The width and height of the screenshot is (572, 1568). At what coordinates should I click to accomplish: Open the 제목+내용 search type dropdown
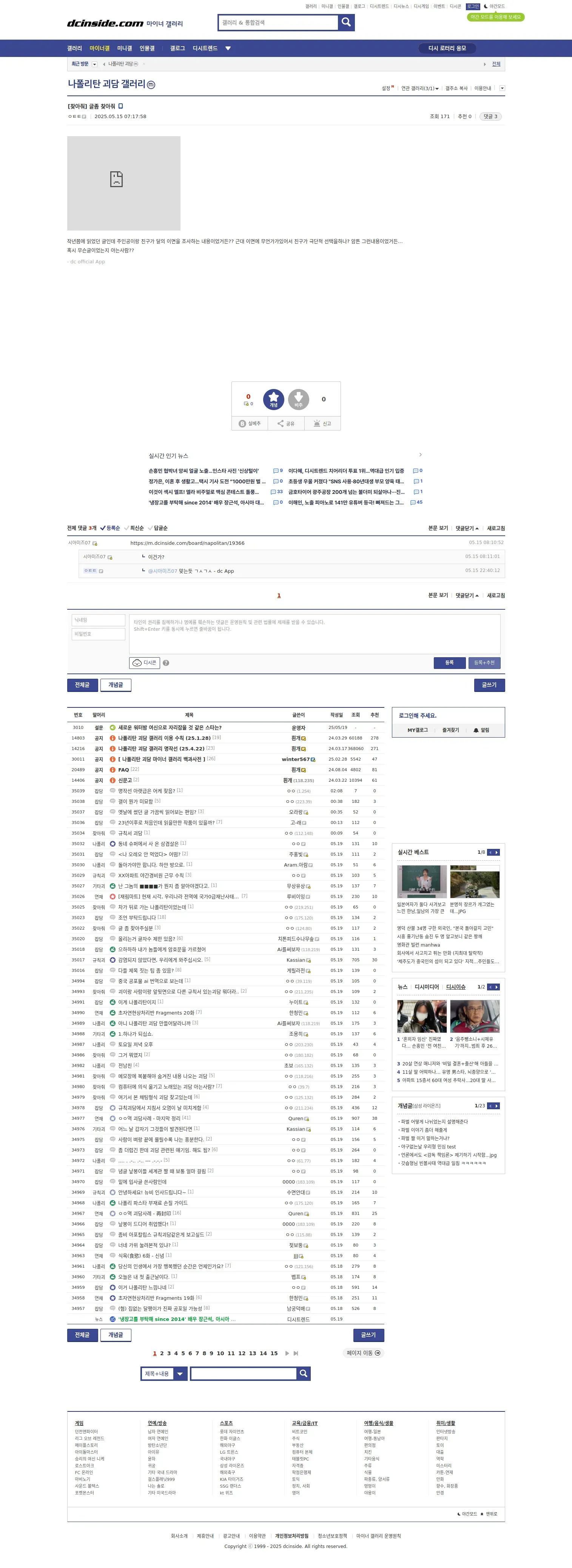tap(165, 1374)
